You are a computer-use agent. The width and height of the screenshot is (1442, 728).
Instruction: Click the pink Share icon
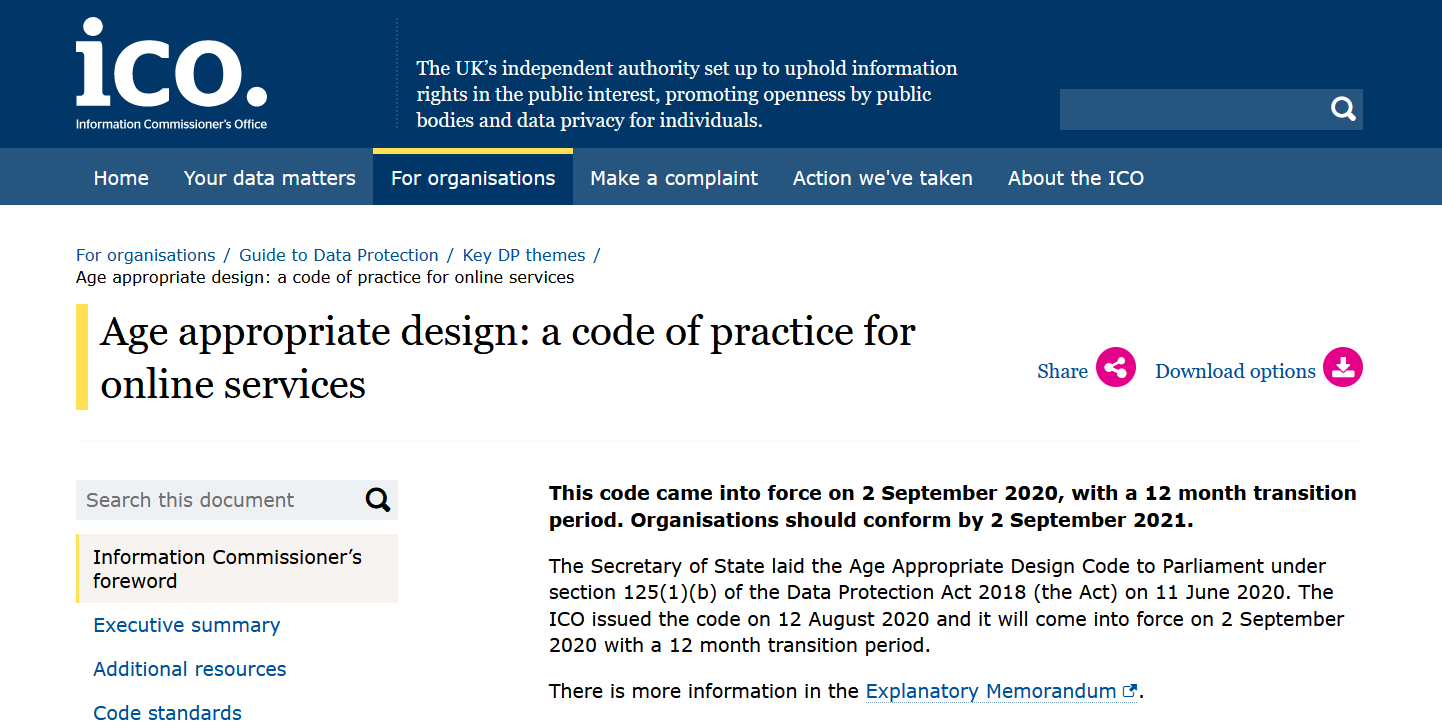coord(1116,368)
